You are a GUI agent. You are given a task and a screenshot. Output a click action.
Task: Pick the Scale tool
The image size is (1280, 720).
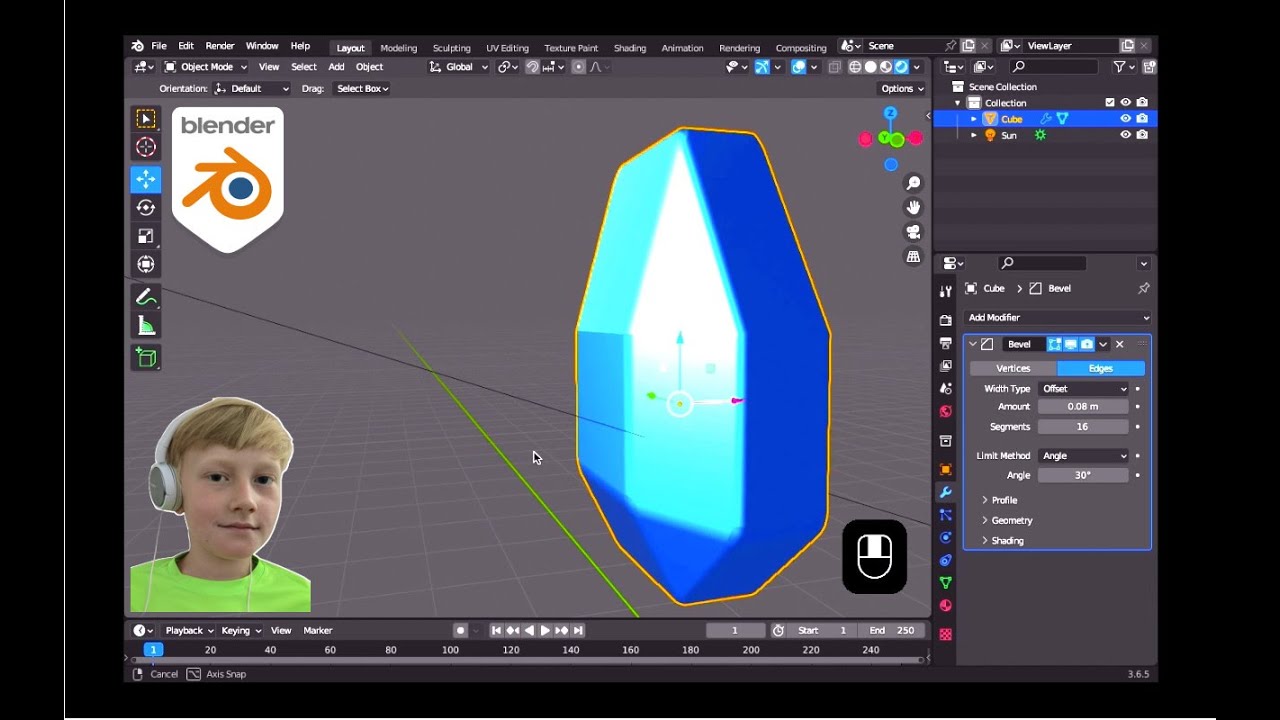click(146, 236)
